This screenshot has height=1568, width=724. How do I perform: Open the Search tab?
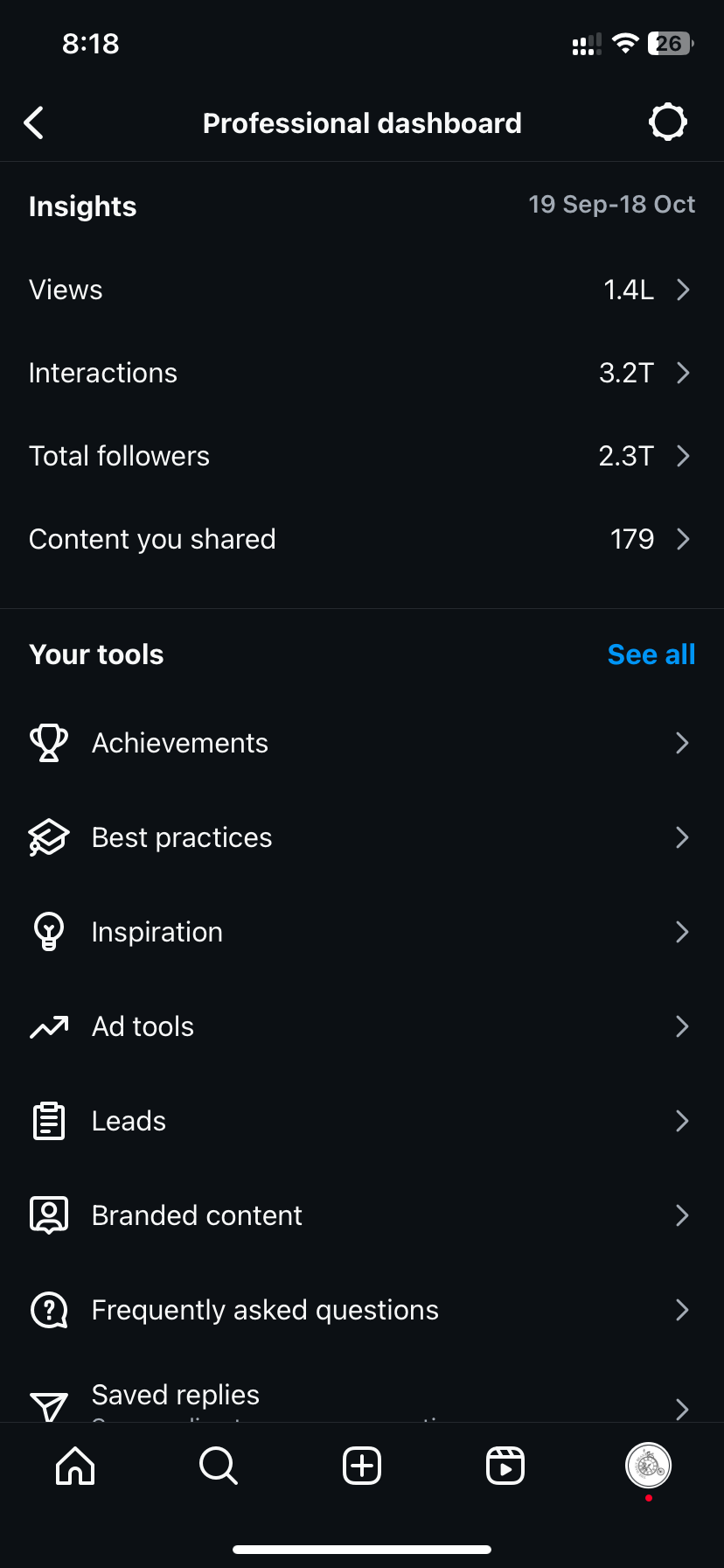coord(219,1466)
